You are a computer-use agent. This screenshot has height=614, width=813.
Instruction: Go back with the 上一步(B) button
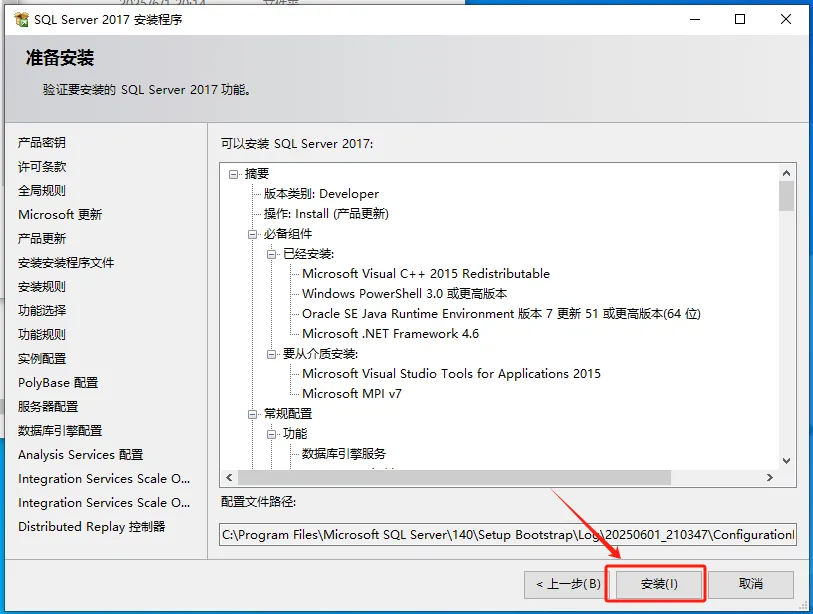[x=568, y=584]
